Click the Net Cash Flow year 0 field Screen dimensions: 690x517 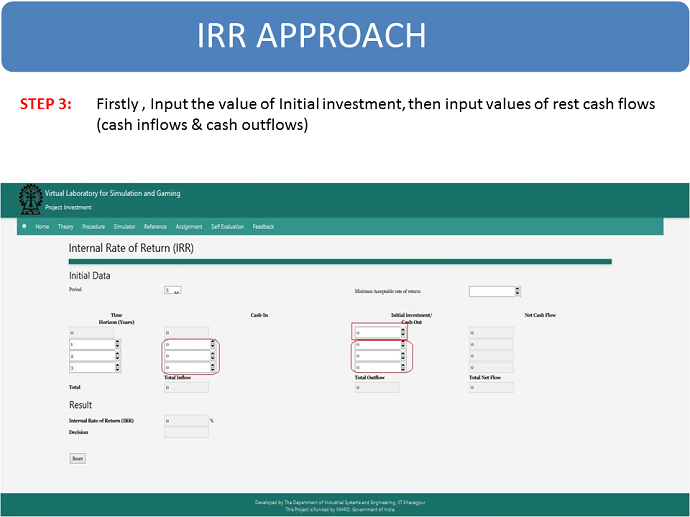tap(491, 333)
